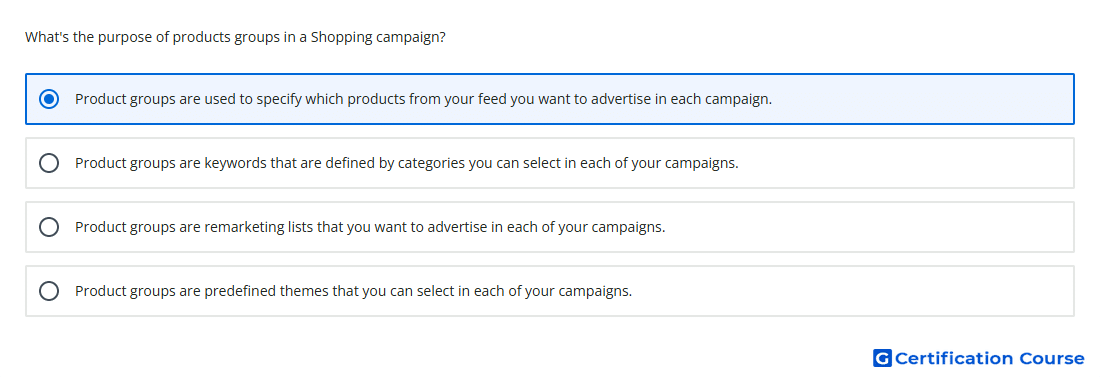Click answer text about products from your feed
The width and height of the screenshot is (1100, 377).
click(x=424, y=99)
